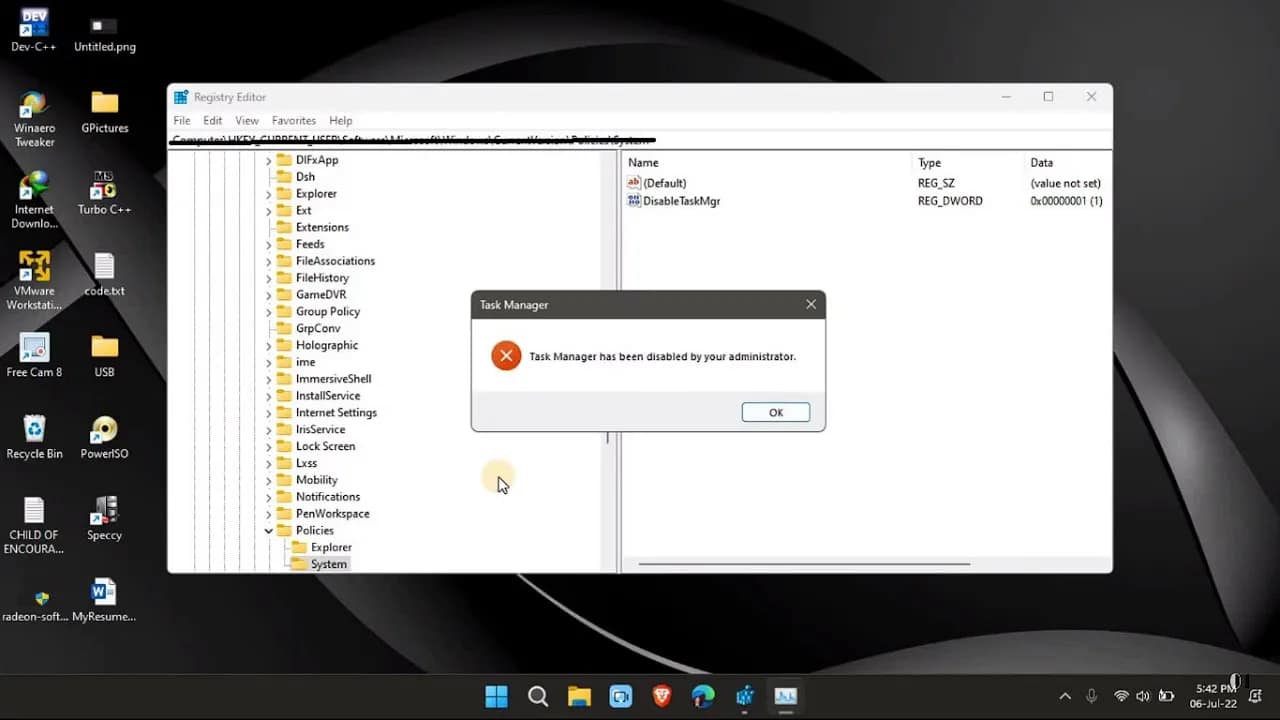Click the horizontal scrollbar below the values pane
The width and height of the screenshot is (1280, 720).
(x=800, y=565)
